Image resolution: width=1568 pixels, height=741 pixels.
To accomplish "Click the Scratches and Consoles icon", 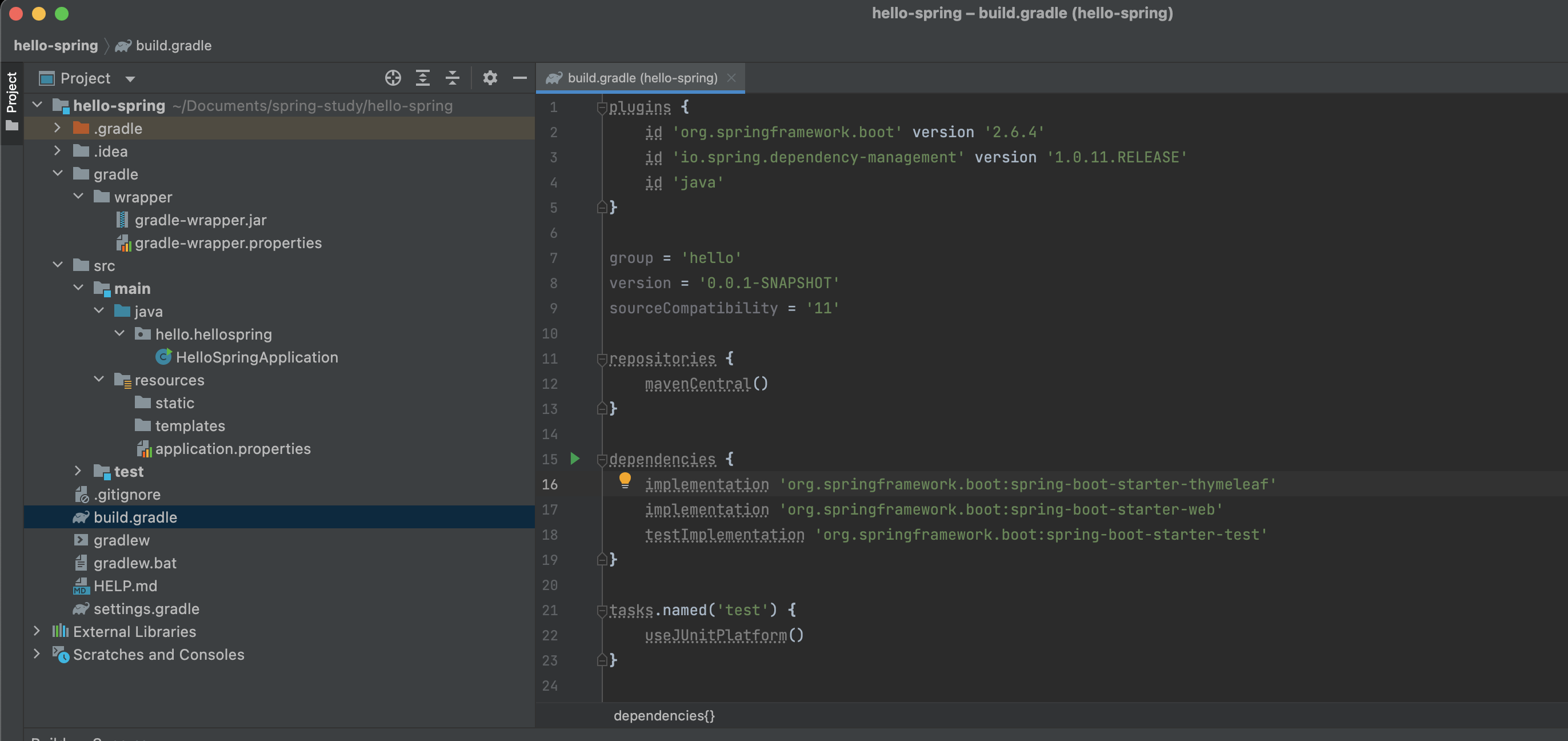I will pyautogui.click(x=60, y=655).
